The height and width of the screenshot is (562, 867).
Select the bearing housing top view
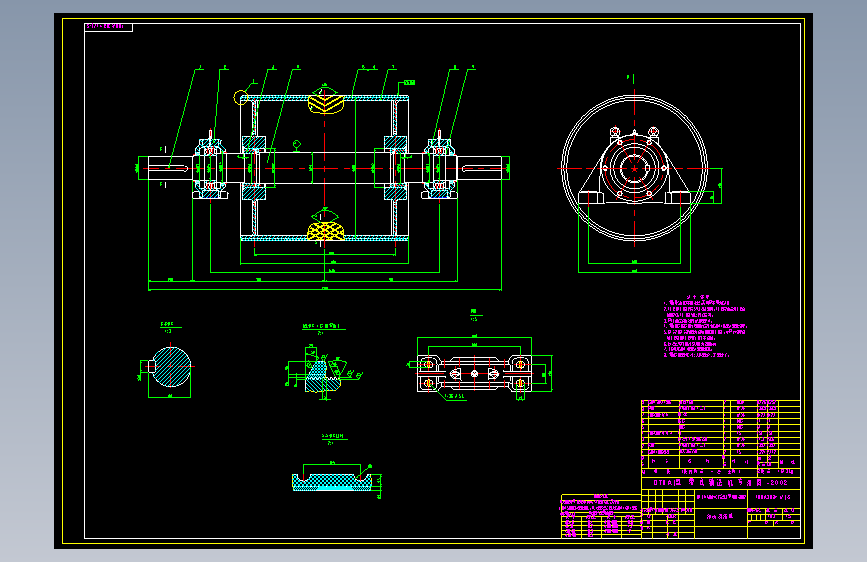(x=474, y=374)
